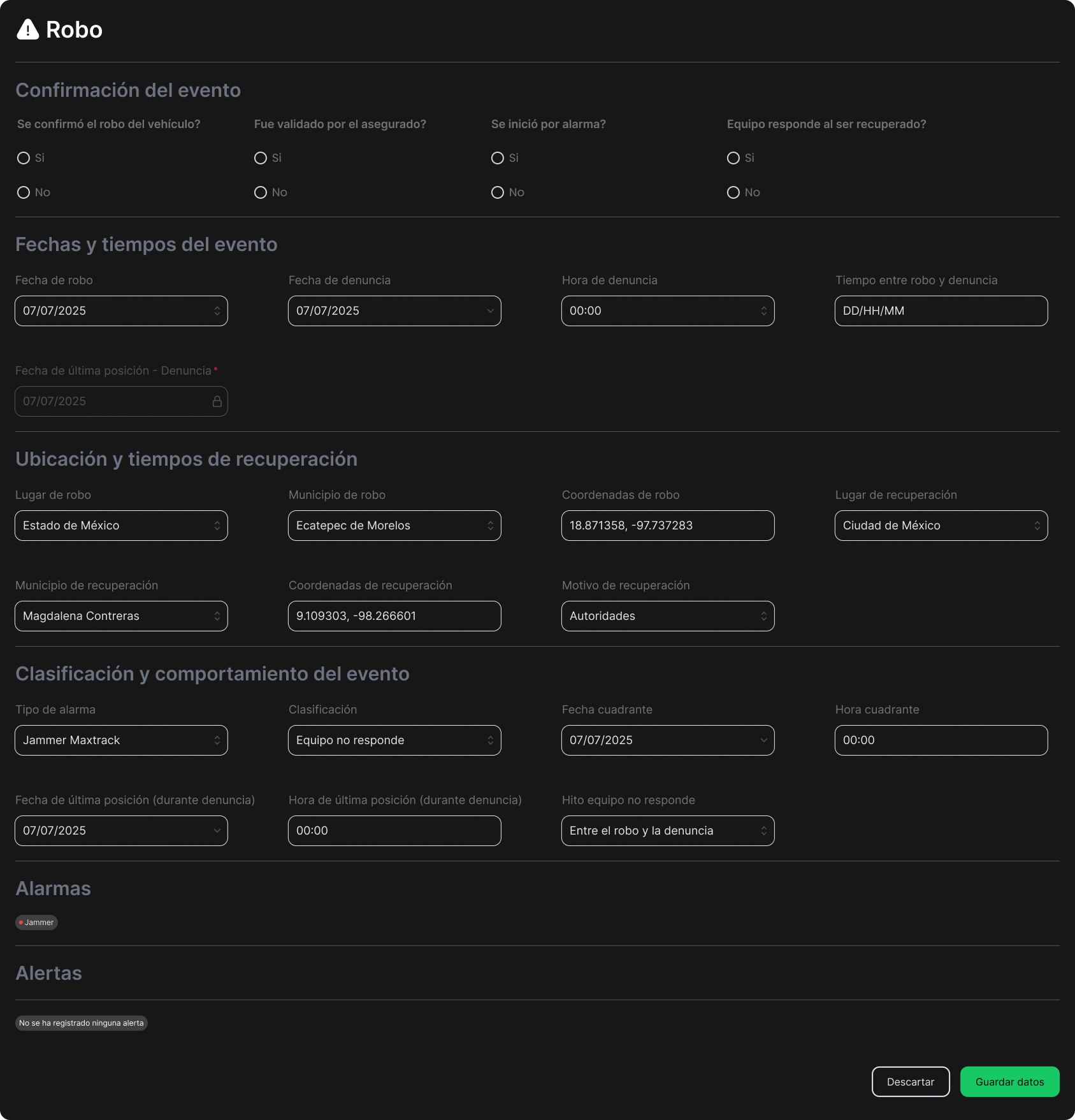Click the lock icon in Fecha de última posición - Denuncia
Viewport: 1075px width, 1120px height.
217,401
